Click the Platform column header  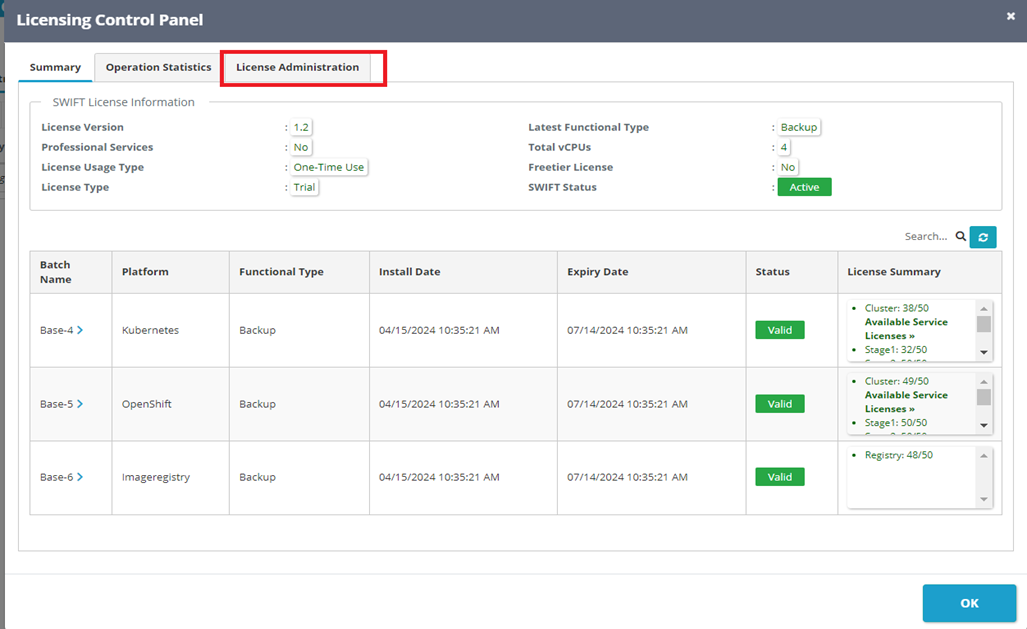[170, 272]
